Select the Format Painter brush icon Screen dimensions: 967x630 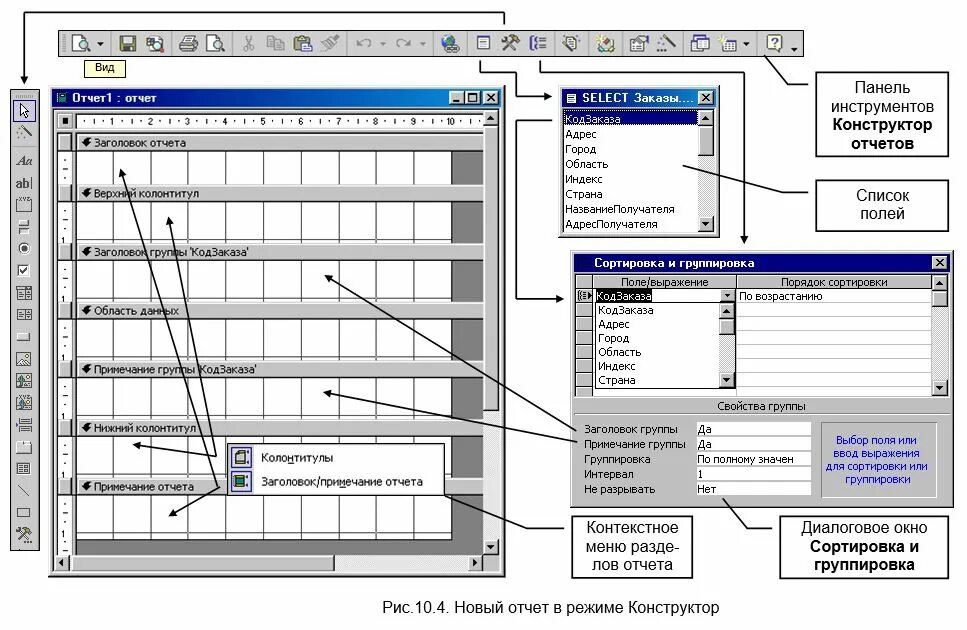330,44
